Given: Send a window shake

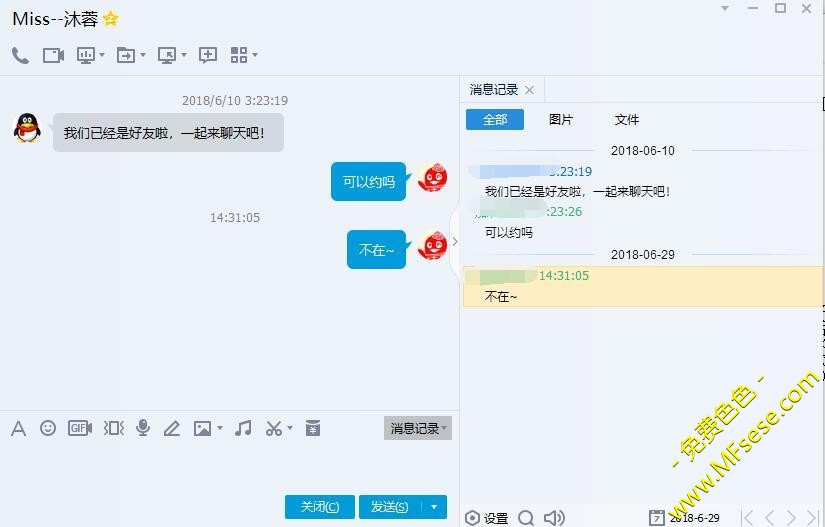Looking at the screenshot, I should (114, 428).
